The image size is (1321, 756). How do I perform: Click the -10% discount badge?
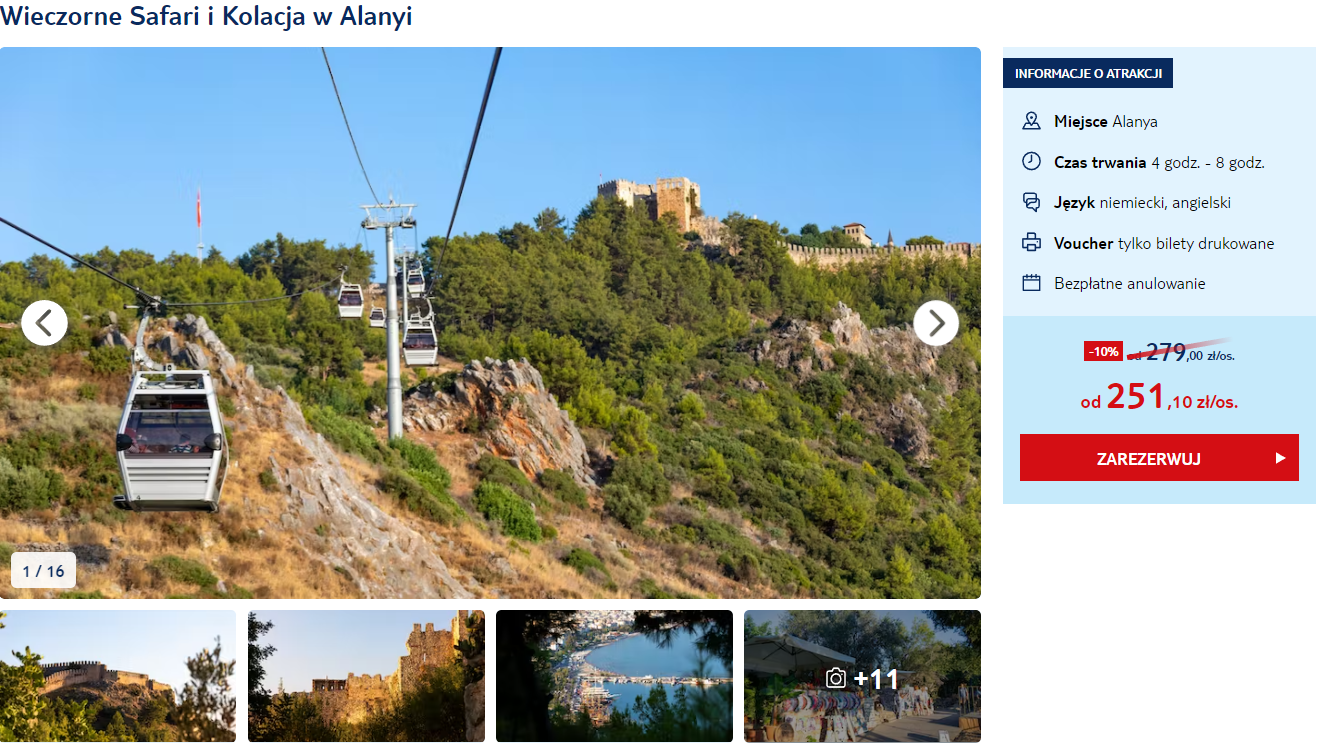(1104, 351)
